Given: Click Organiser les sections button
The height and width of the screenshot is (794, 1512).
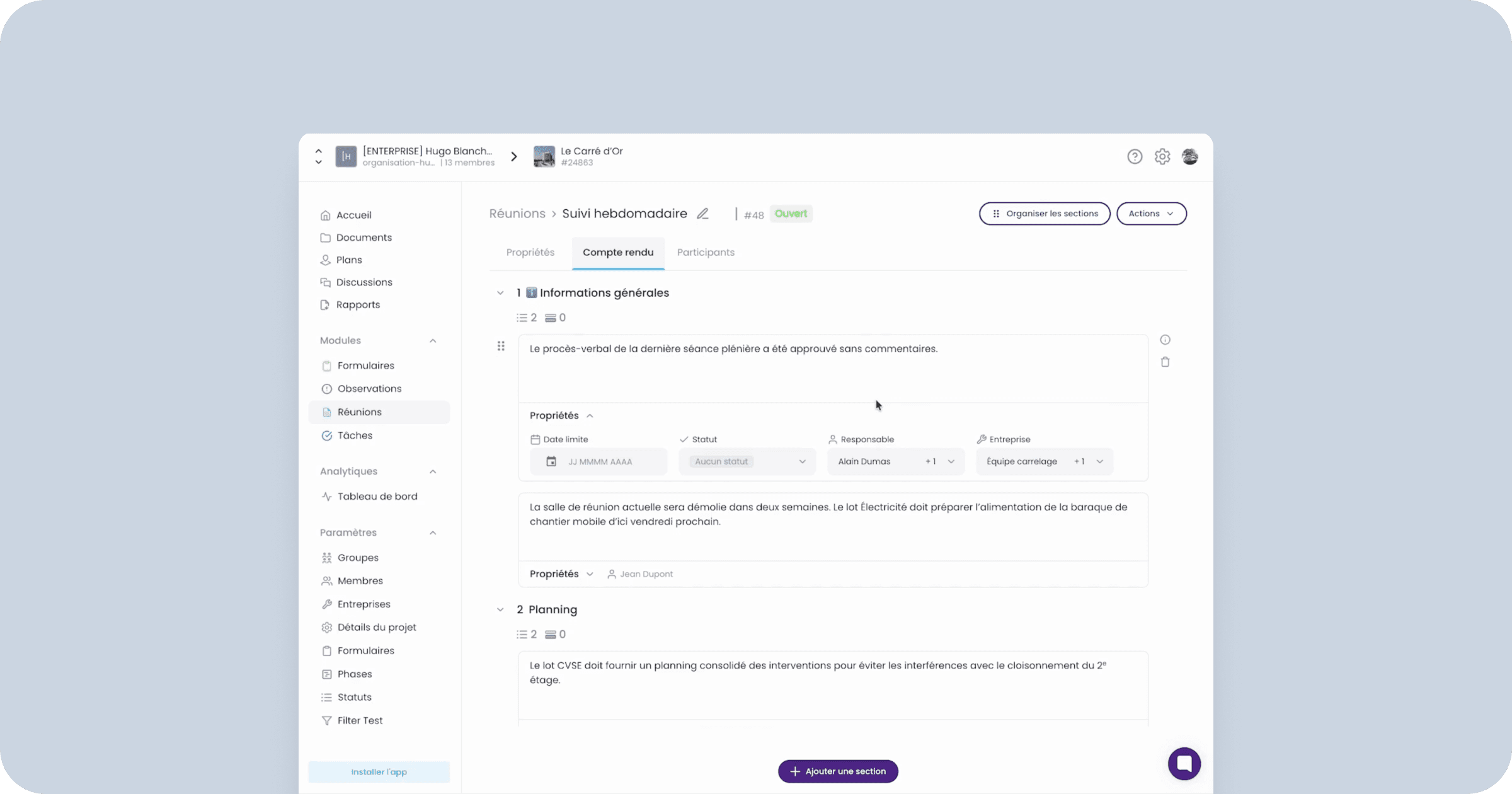Looking at the screenshot, I should tap(1045, 214).
